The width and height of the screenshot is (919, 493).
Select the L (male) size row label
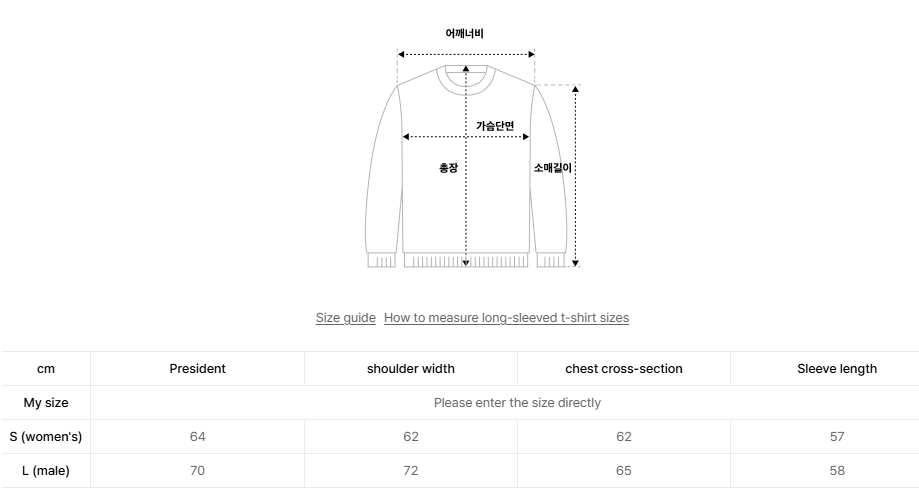pyautogui.click(x=46, y=471)
